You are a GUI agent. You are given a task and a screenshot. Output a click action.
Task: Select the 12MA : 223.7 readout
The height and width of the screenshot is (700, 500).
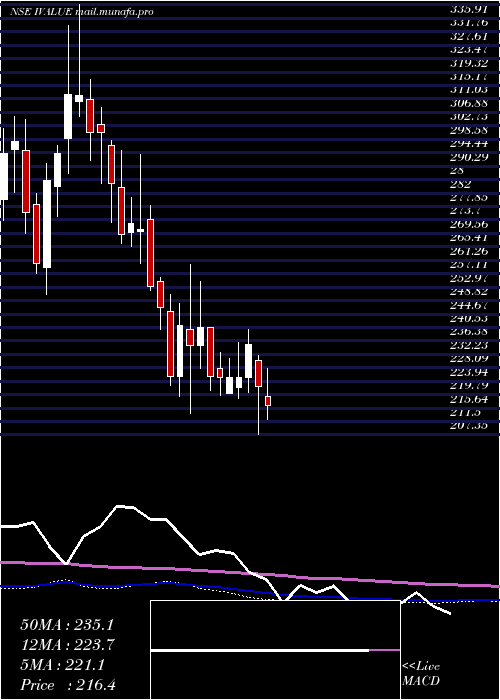pyautogui.click(x=67, y=645)
